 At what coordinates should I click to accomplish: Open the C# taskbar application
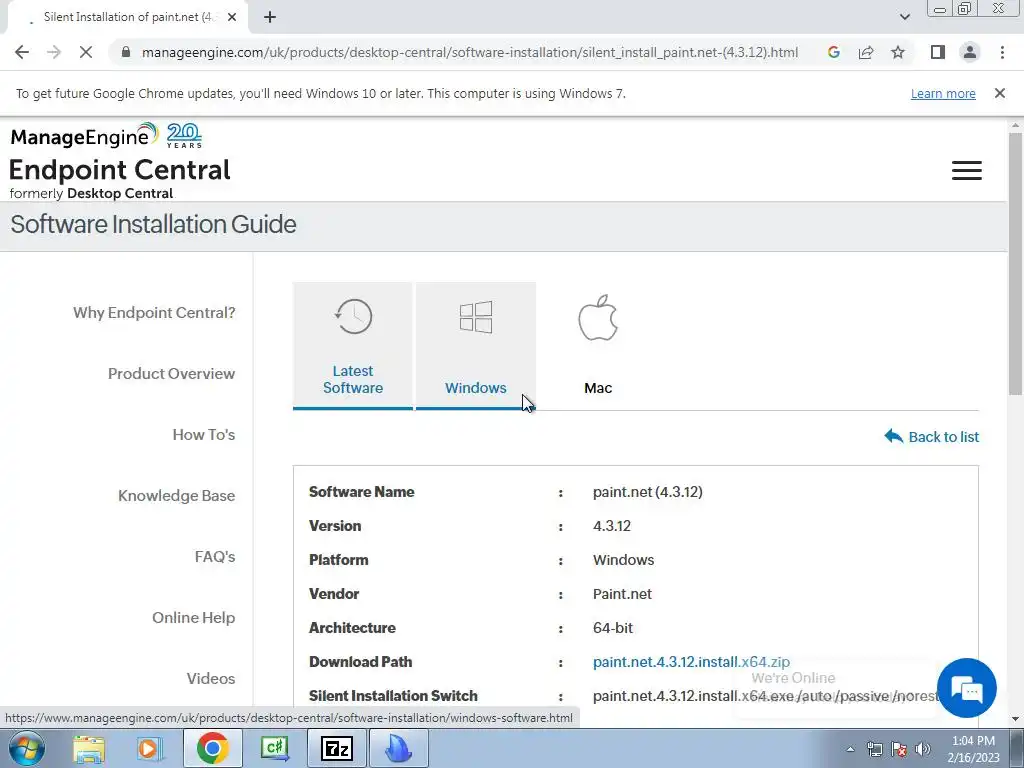(x=274, y=748)
